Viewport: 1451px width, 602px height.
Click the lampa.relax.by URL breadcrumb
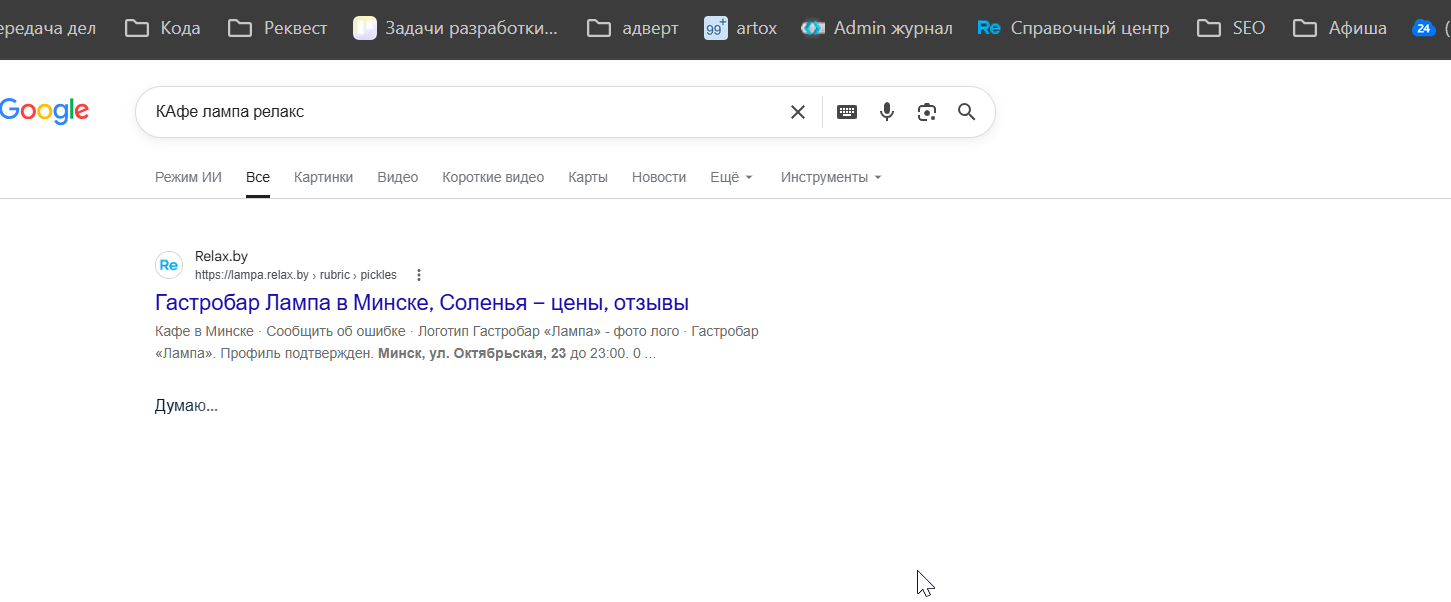click(x=295, y=275)
